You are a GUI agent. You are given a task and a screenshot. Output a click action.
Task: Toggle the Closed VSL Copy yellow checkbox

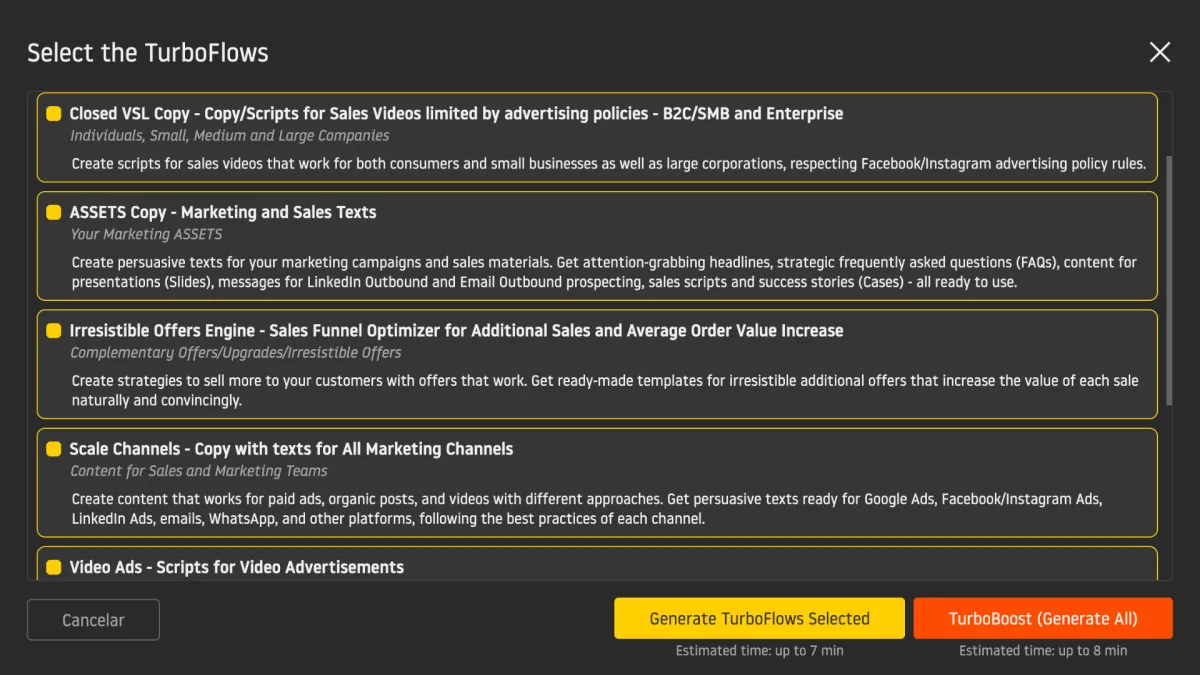(54, 114)
